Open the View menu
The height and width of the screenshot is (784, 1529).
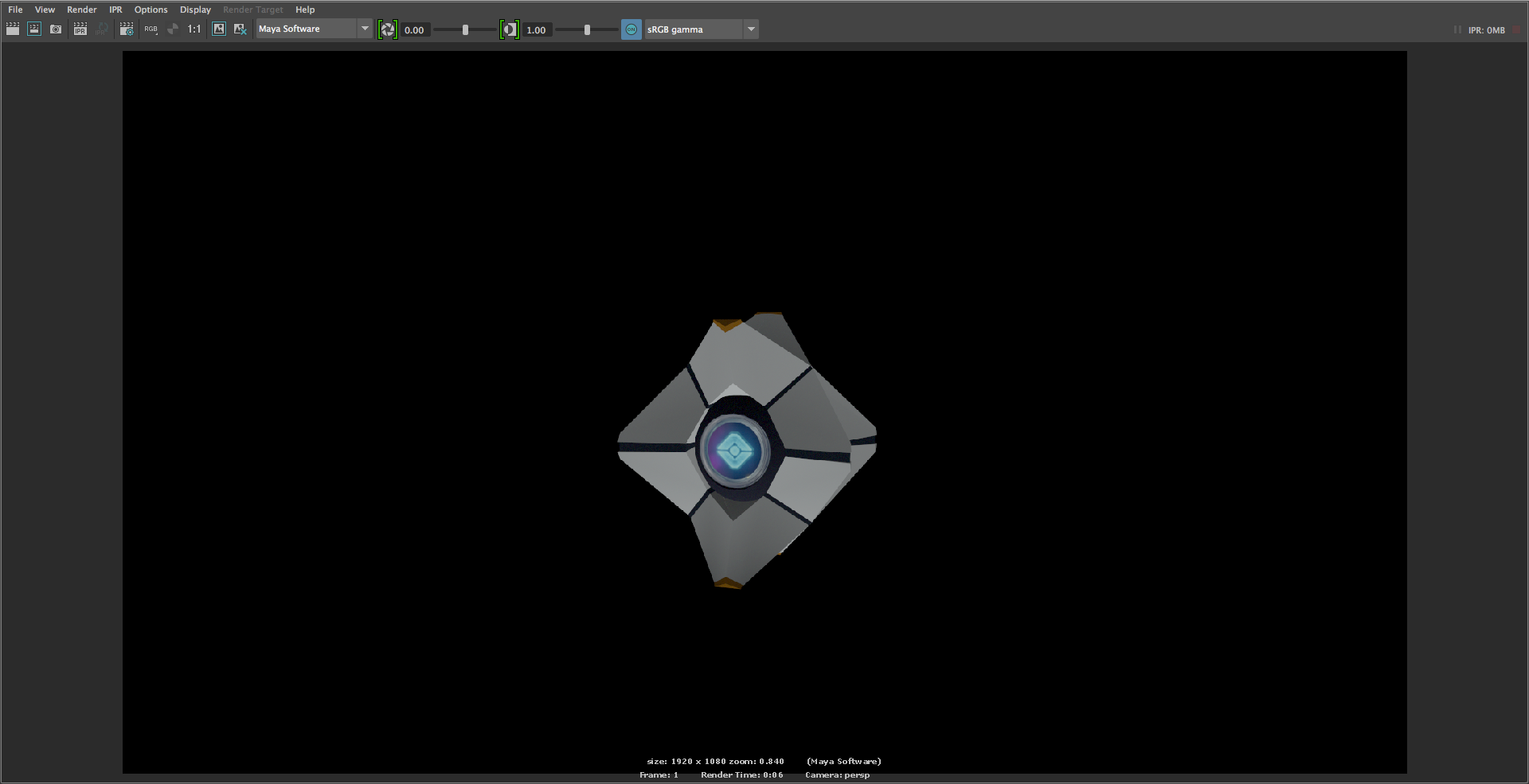45,10
